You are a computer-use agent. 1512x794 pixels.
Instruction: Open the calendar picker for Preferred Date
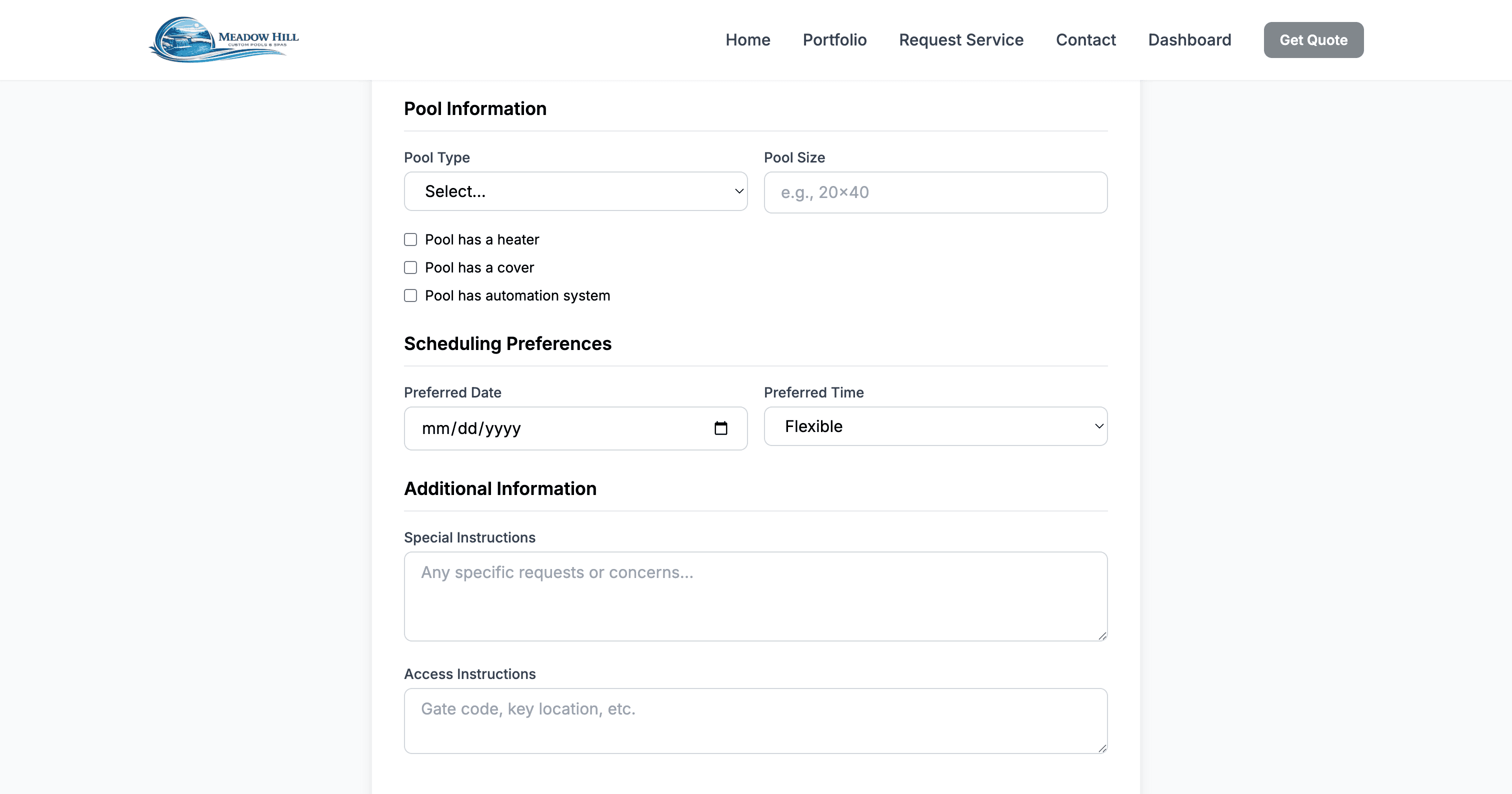(721, 428)
